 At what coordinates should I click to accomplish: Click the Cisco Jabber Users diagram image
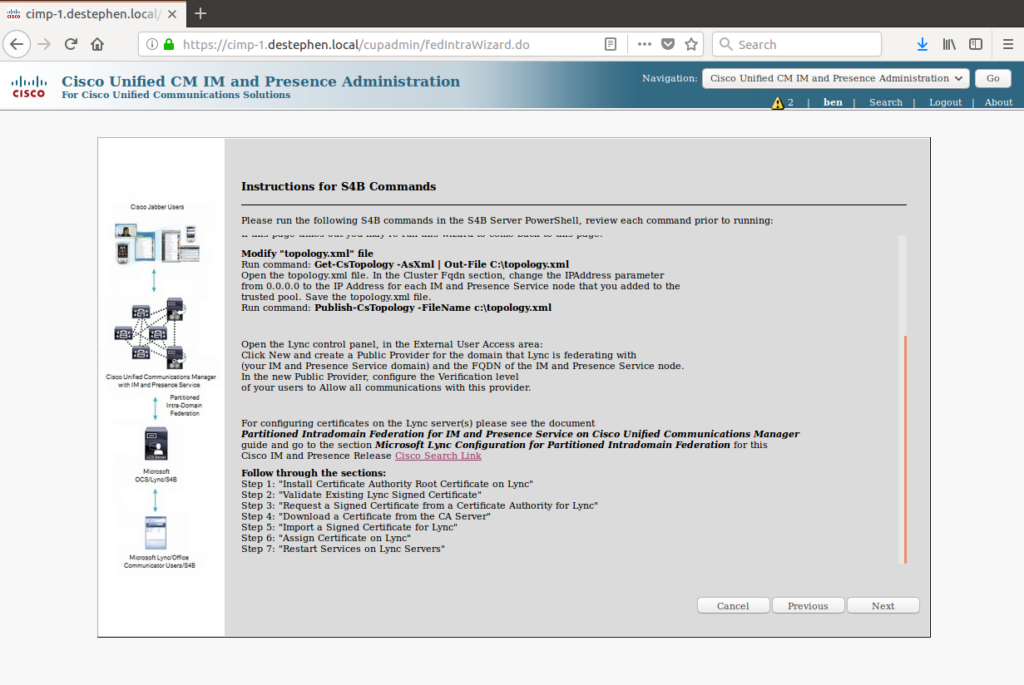coord(157,243)
